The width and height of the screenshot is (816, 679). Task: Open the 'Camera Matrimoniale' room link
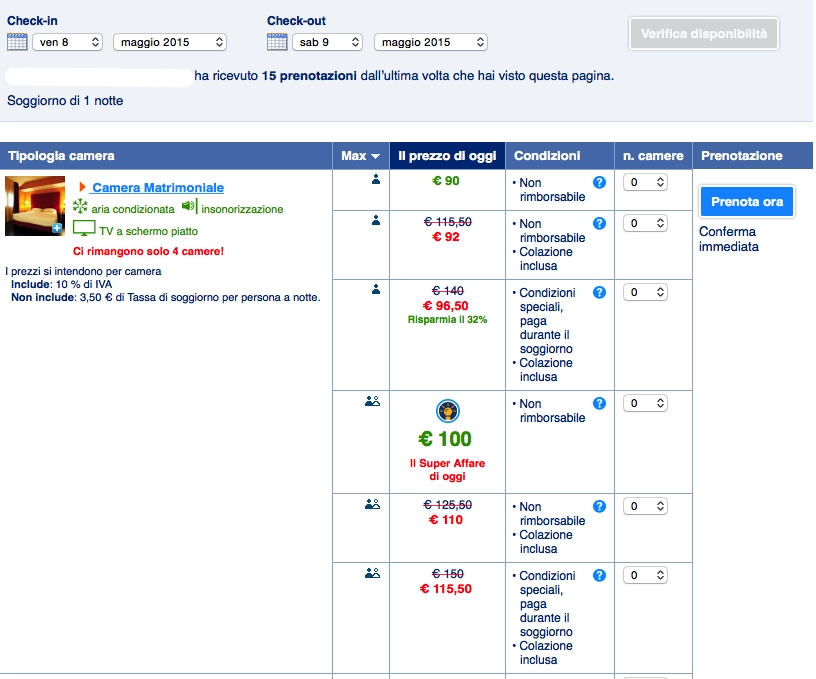[x=158, y=187]
